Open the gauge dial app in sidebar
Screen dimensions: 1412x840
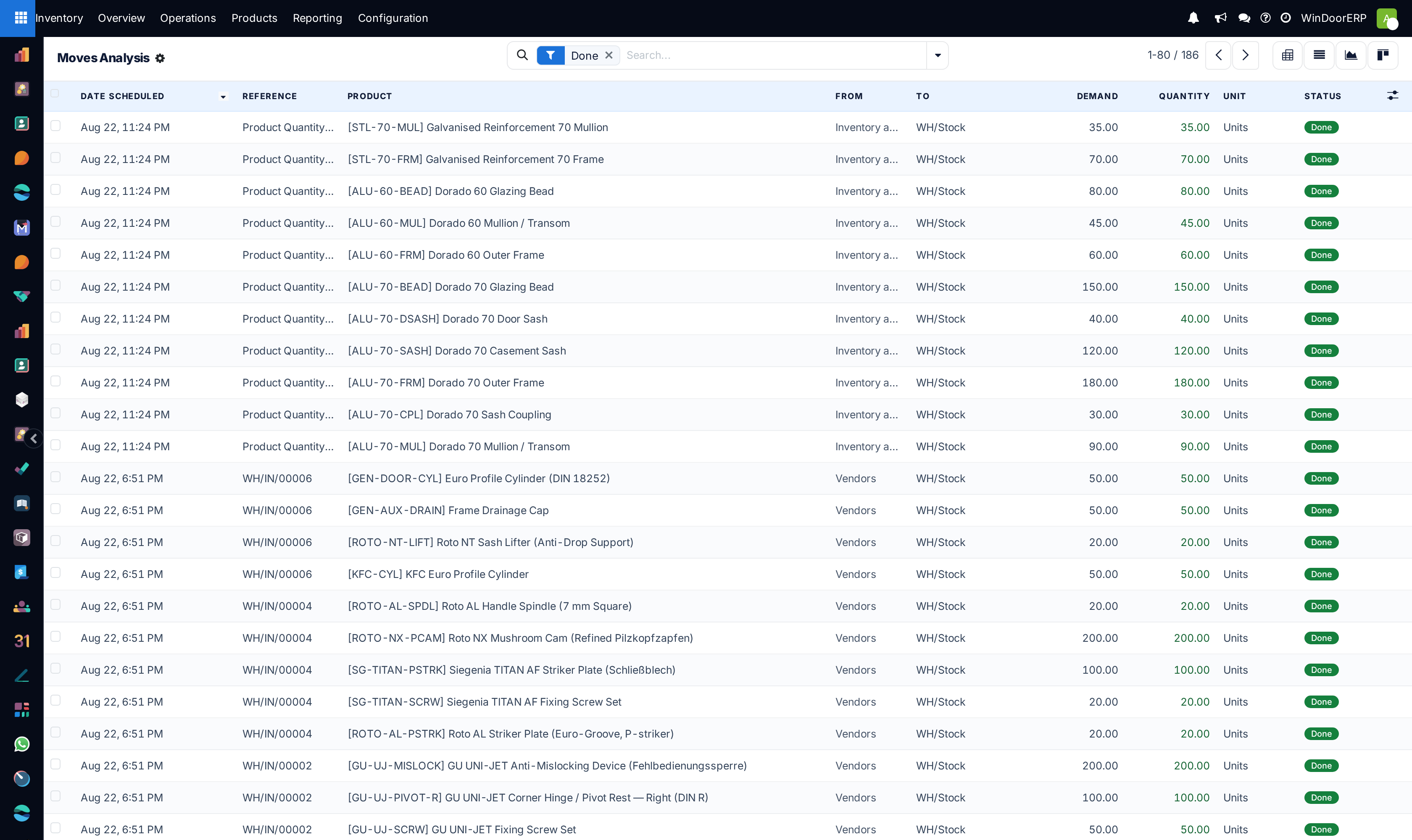pyautogui.click(x=21, y=778)
